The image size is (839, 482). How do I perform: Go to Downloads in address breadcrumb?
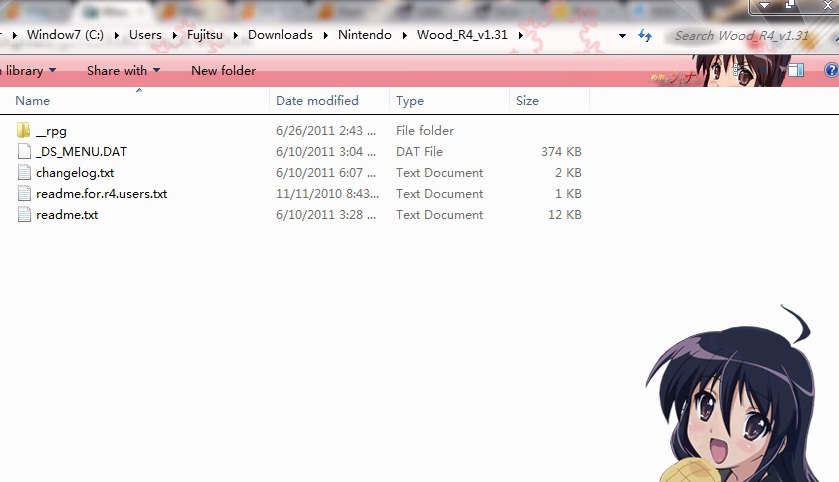[x=280, y=35]
